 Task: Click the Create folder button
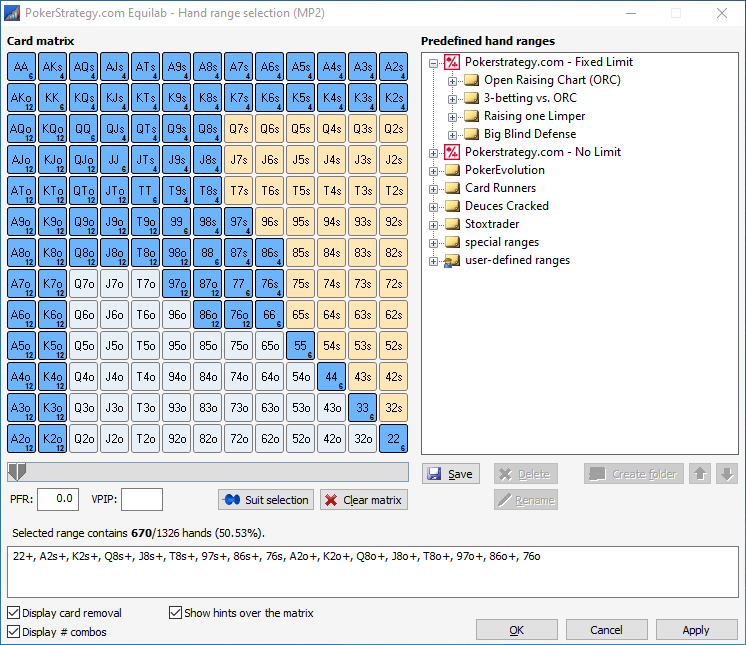pos(634,474)
